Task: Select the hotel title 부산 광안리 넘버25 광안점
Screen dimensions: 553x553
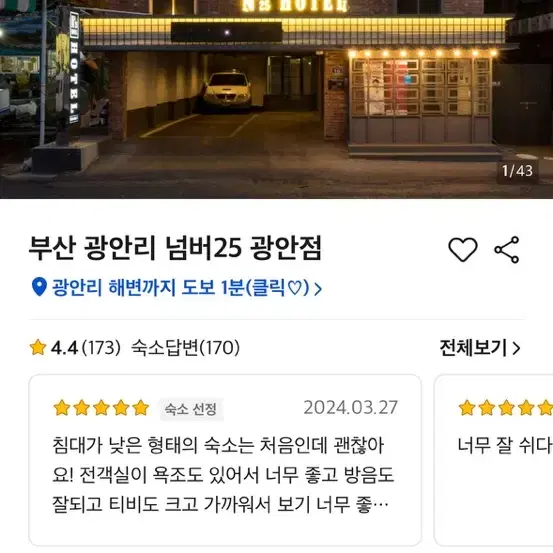Action: 175,248
